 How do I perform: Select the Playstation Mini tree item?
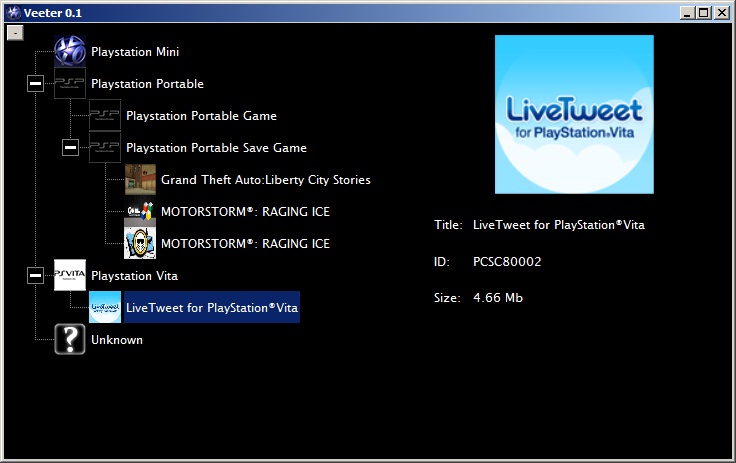(135, 52)
